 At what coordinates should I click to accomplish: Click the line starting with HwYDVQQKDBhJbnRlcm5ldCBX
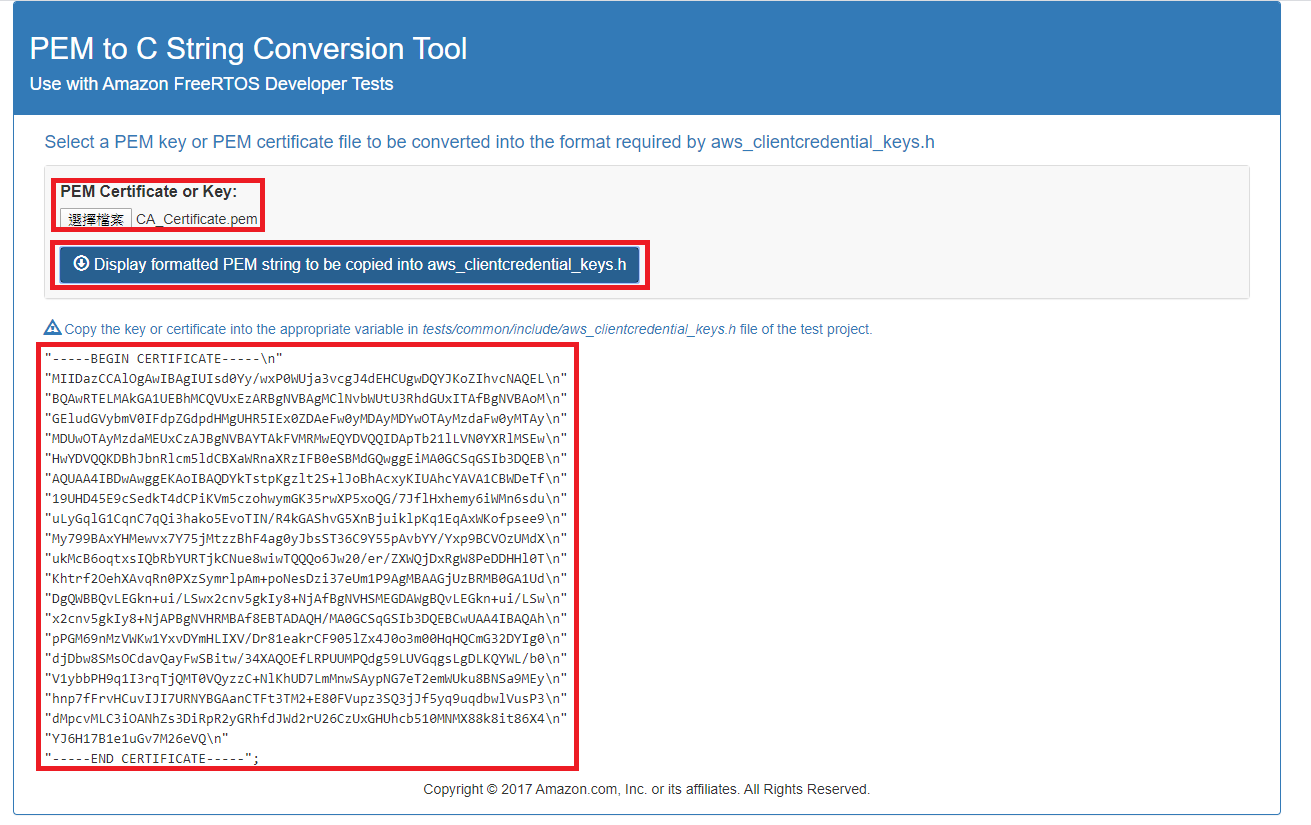click(x=307, y=458)
